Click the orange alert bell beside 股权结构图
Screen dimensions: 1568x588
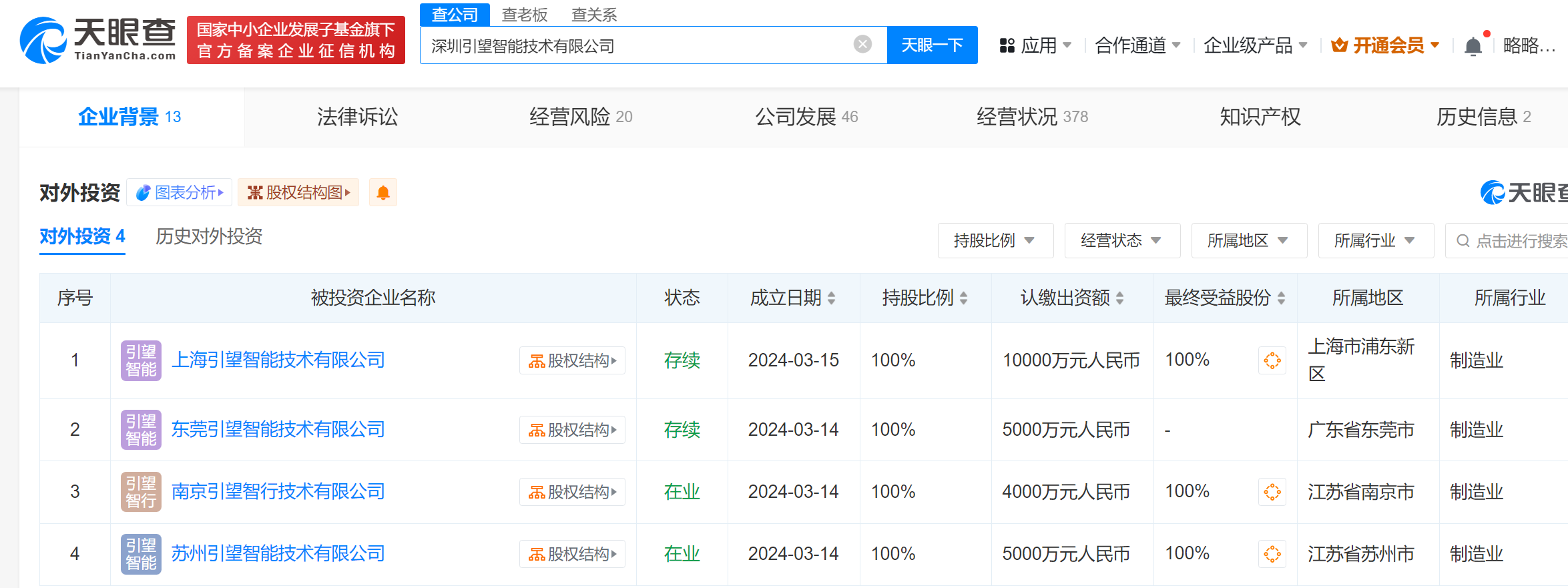point(383,193)
